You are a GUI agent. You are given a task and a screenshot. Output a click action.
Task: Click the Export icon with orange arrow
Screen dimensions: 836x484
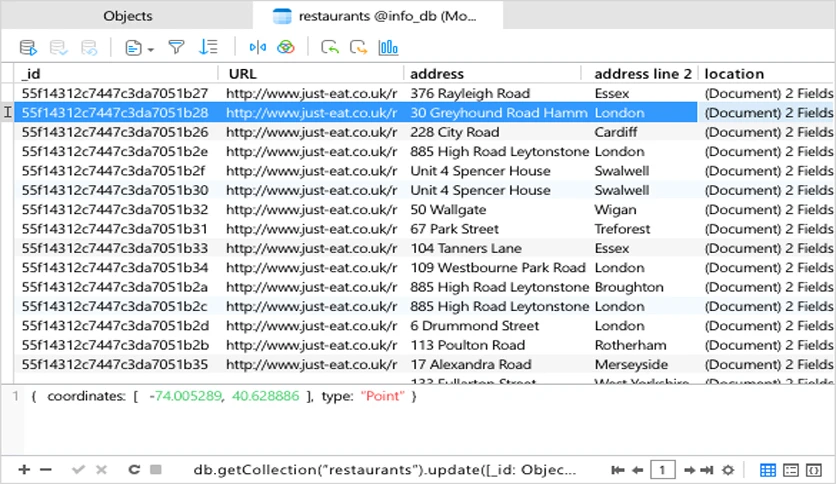358,47
